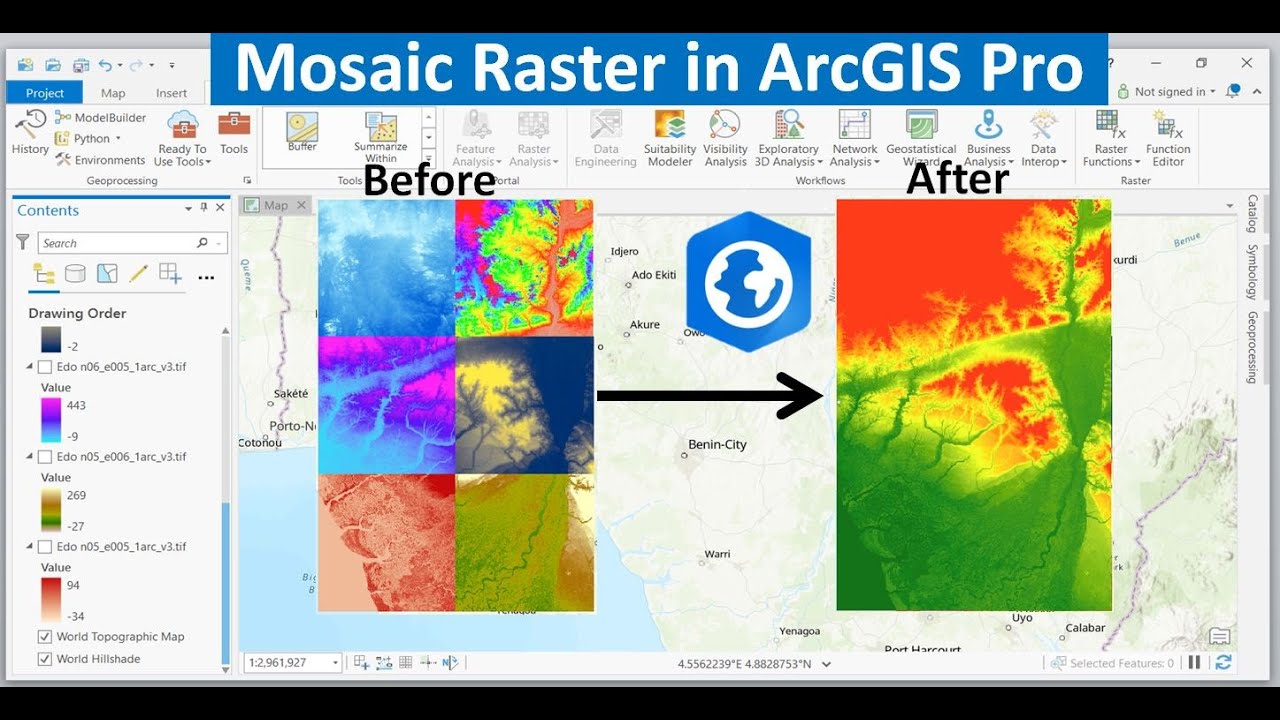Screen dimensions: 1280x720
Task: Toggle Edo n05_e005_1arc_v3.tif layer visibility
Action: tap(44, 547)
